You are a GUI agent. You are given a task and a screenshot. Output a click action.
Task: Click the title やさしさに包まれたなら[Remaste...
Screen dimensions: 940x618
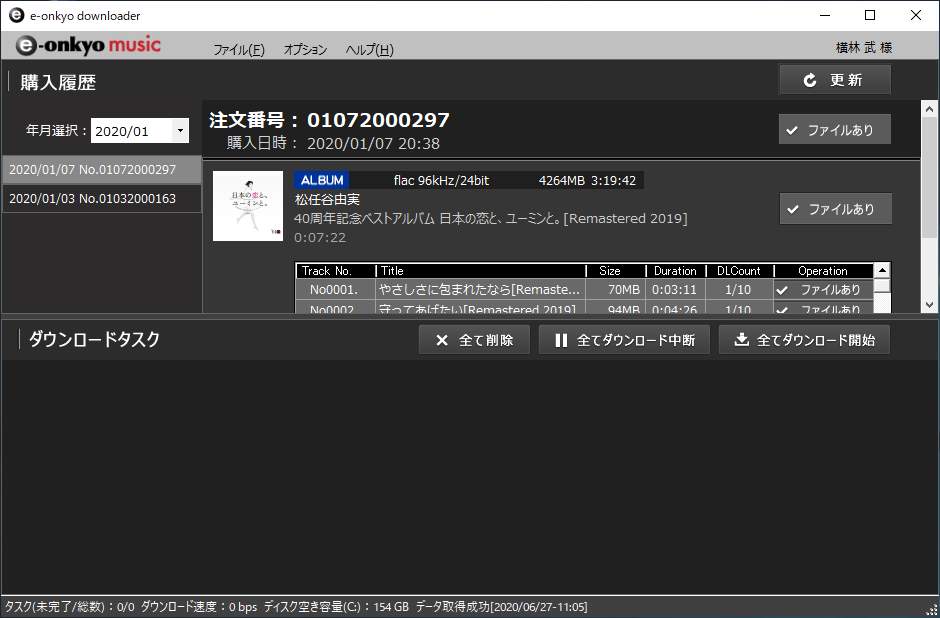point(480,290)
